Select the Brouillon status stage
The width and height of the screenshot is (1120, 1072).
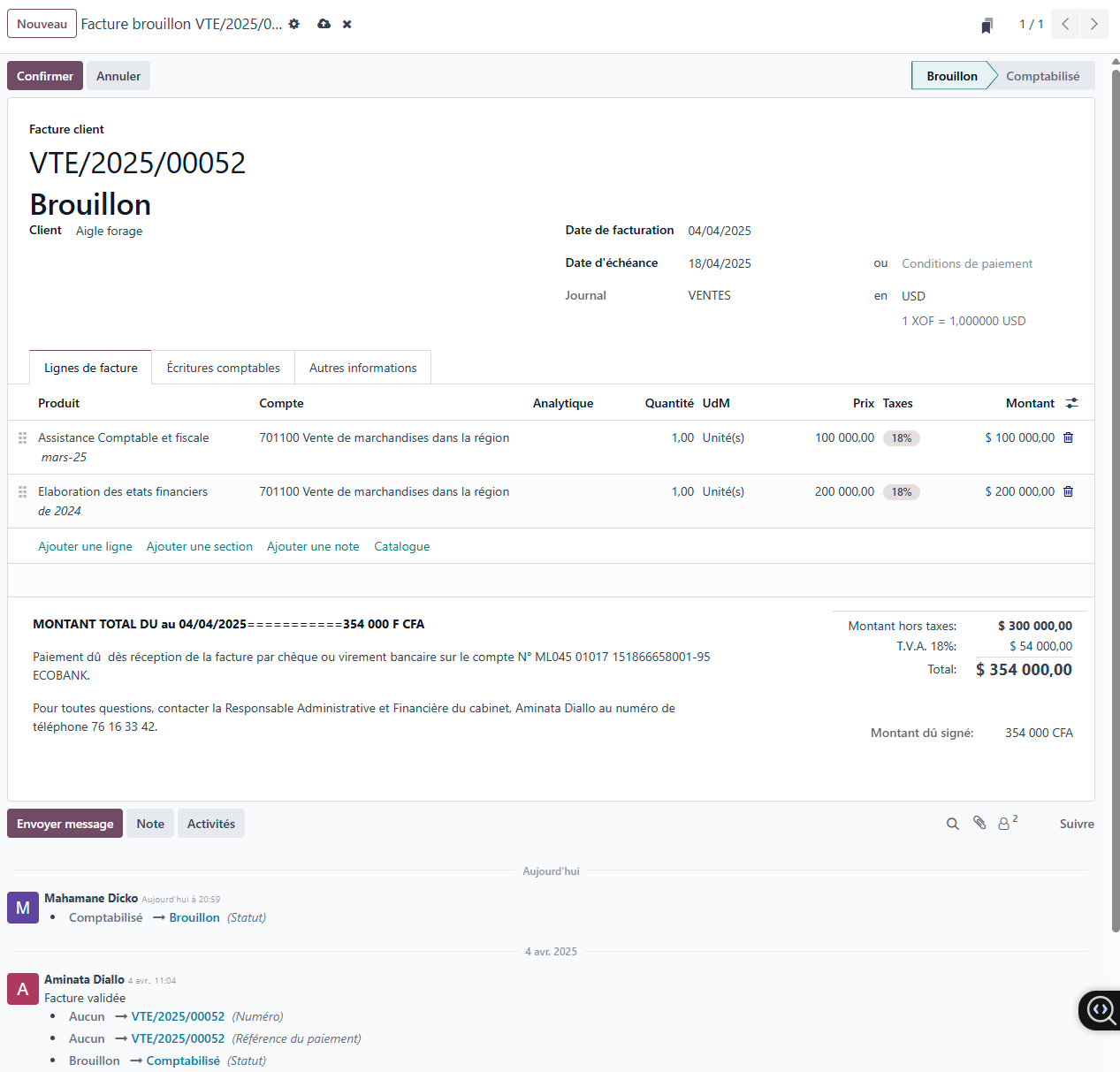click(951, 76)
